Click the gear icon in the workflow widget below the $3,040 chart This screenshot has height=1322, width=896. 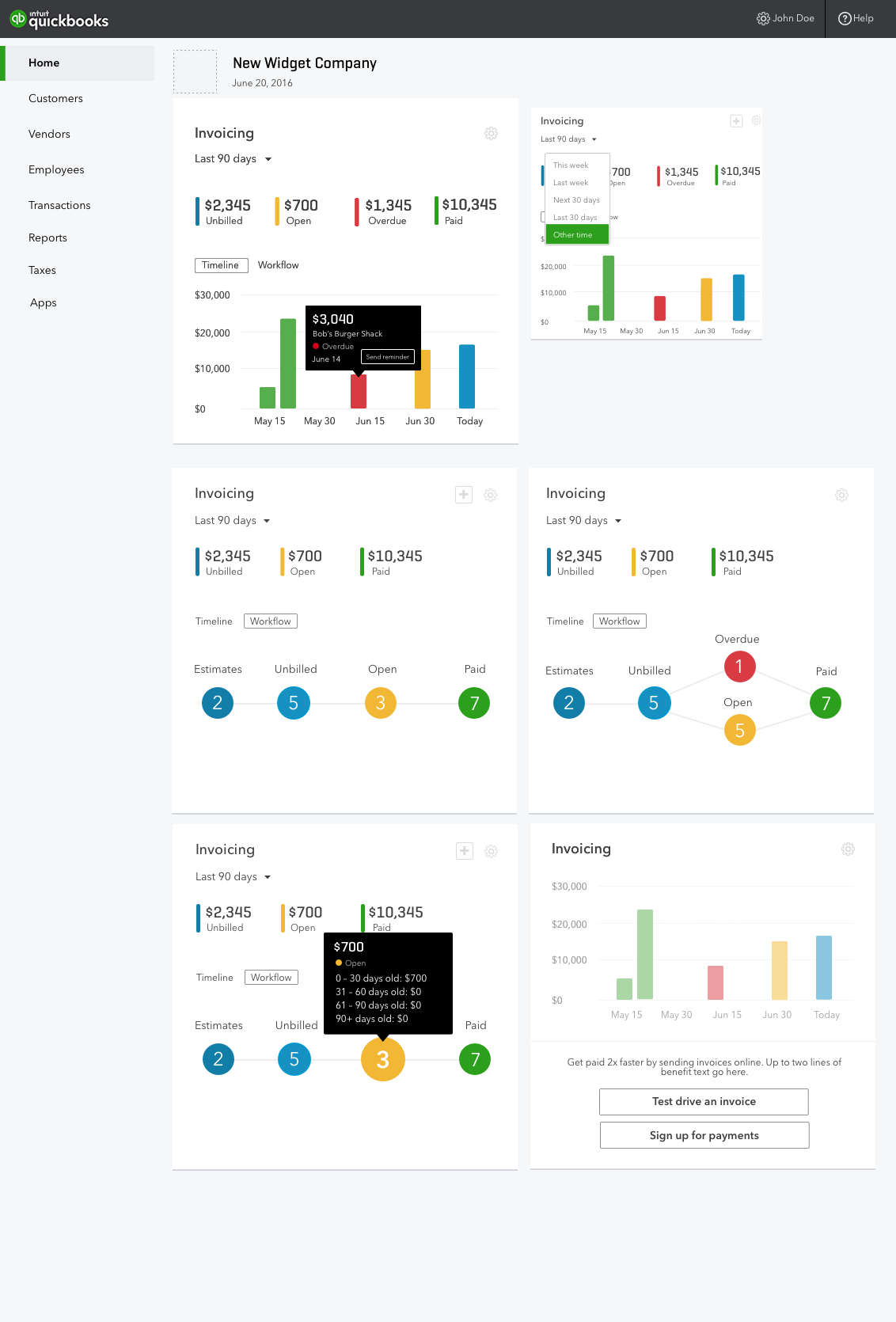point(491,495)
